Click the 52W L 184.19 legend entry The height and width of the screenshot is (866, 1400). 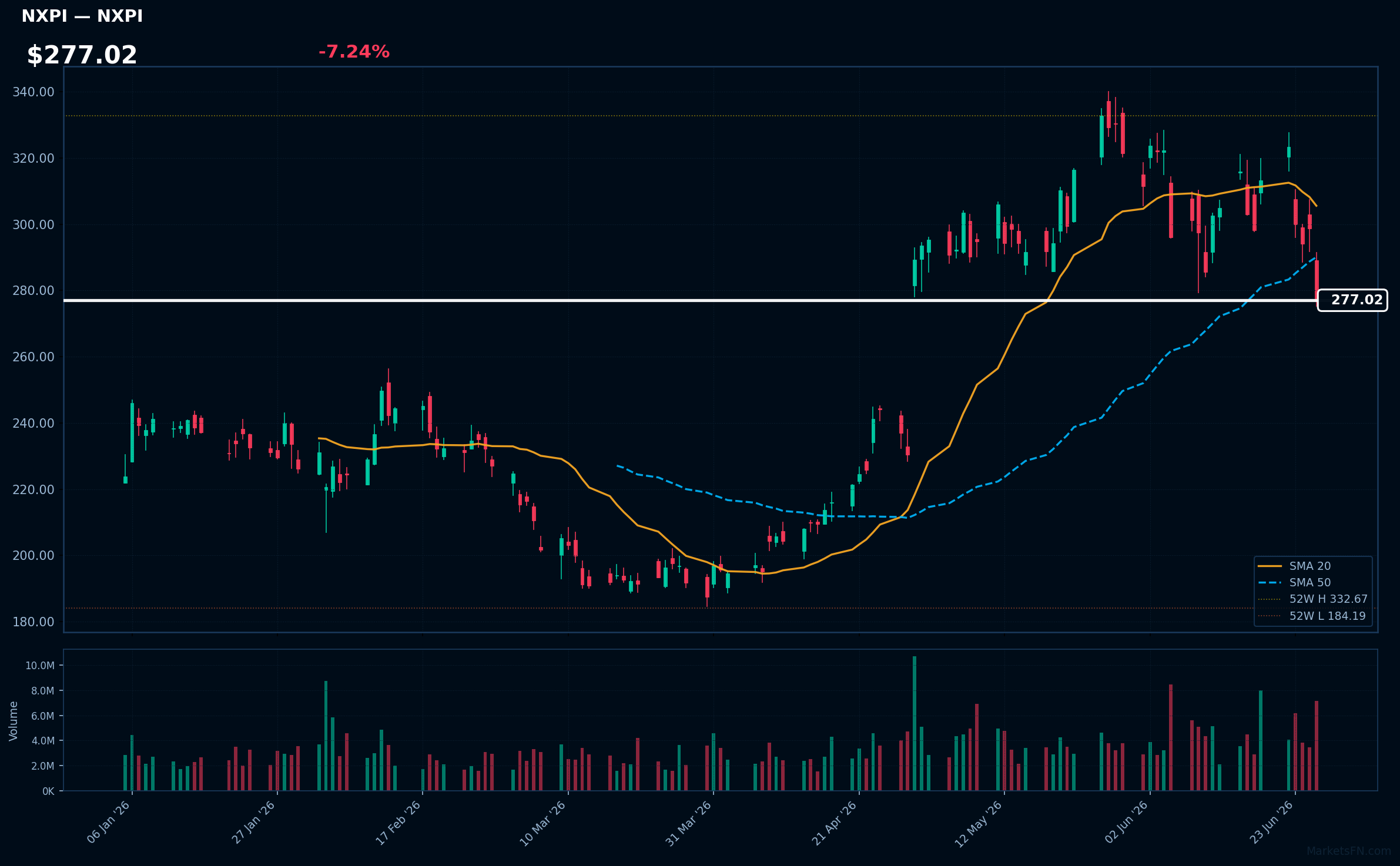1312,616
